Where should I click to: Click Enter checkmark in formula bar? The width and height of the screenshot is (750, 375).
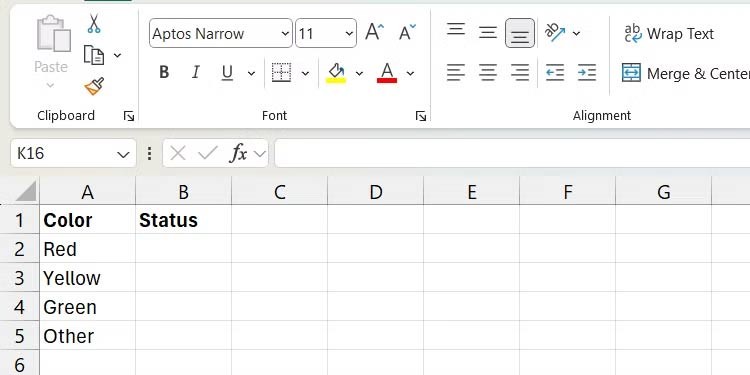[208, 154]
